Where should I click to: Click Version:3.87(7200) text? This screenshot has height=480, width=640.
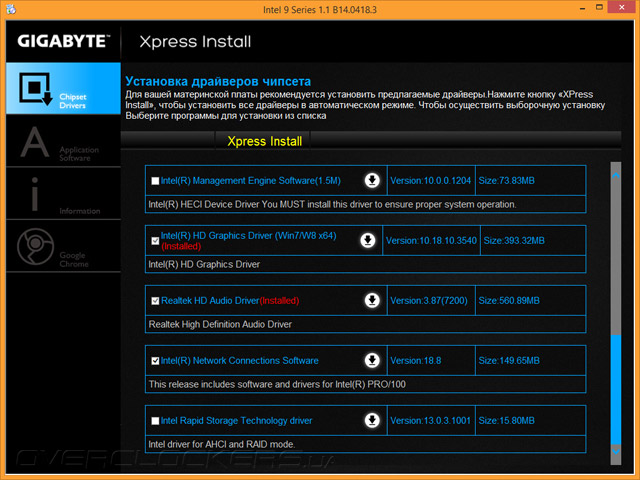pos(429,300)
